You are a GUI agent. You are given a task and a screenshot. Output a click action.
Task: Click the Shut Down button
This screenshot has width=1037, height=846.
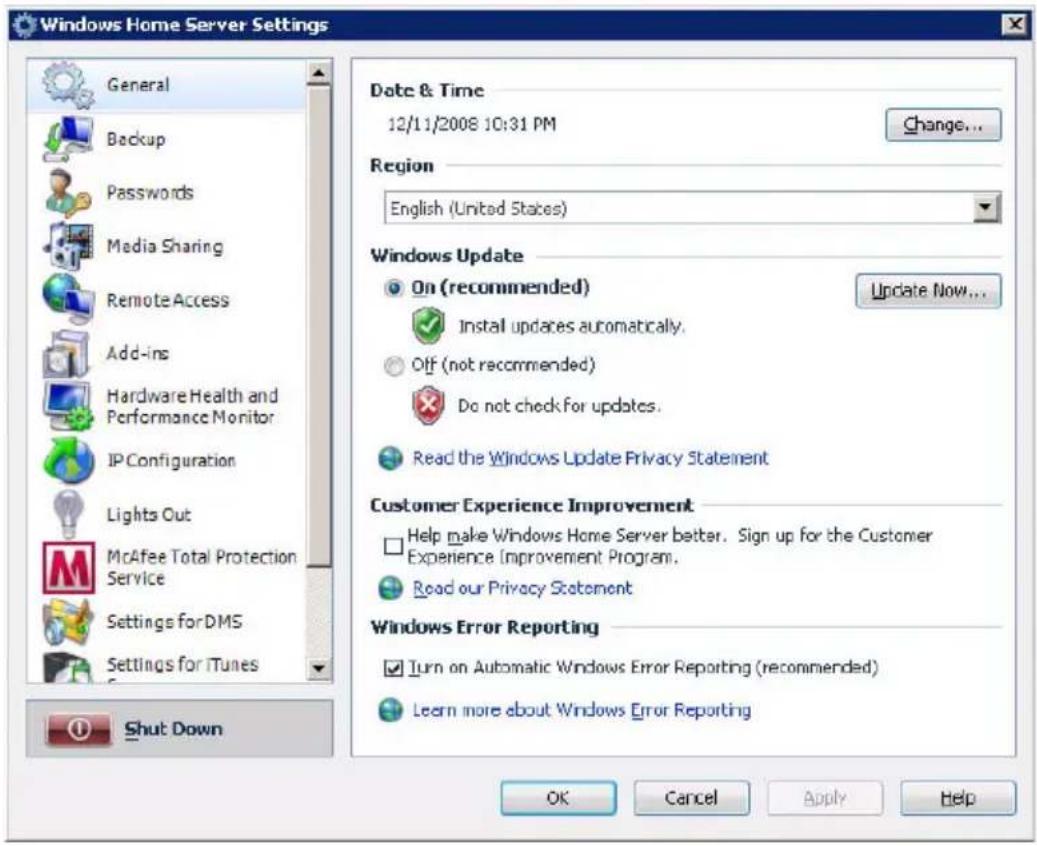point(179,729)
